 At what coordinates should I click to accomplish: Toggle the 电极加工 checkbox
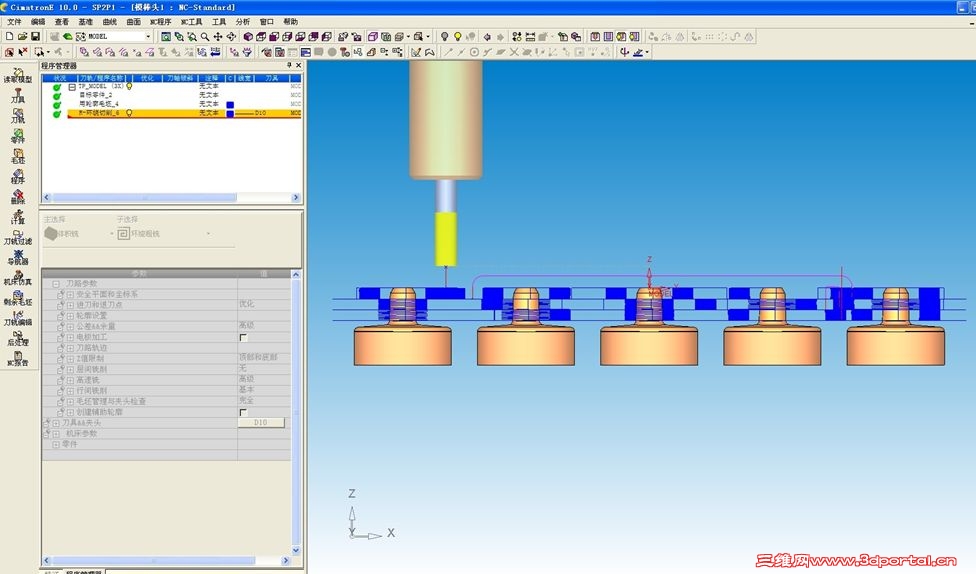[x=243, y=337]
